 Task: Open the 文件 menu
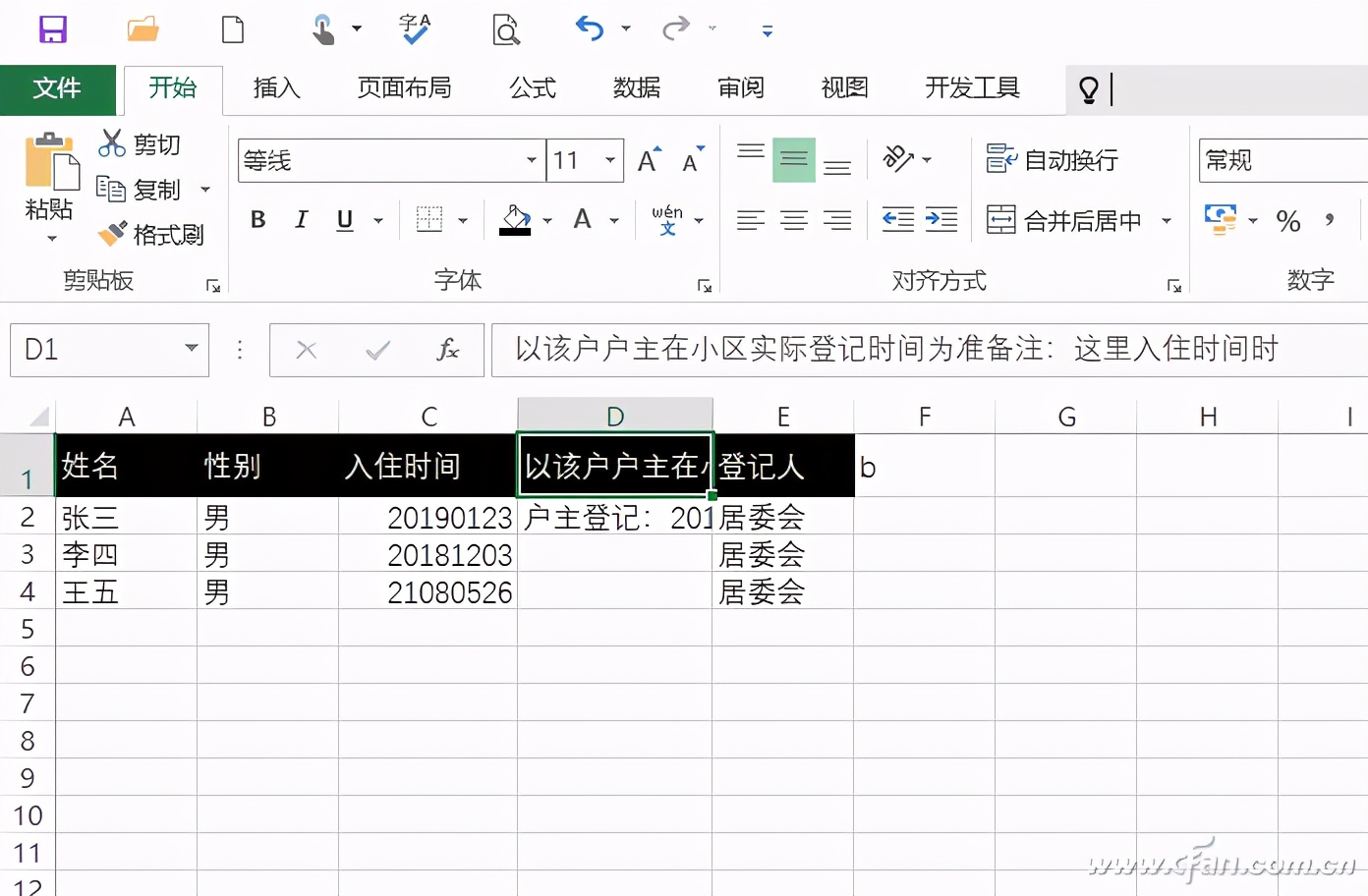57,88
